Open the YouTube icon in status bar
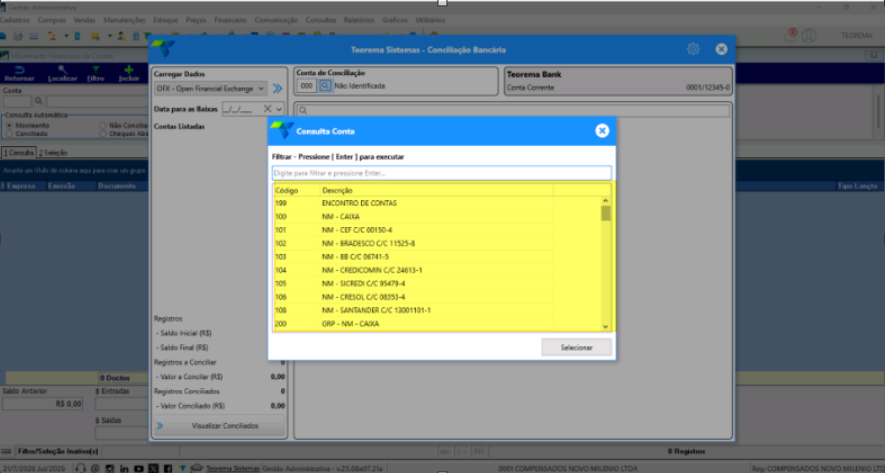This screenshot has height=473, width=885. 139,468
